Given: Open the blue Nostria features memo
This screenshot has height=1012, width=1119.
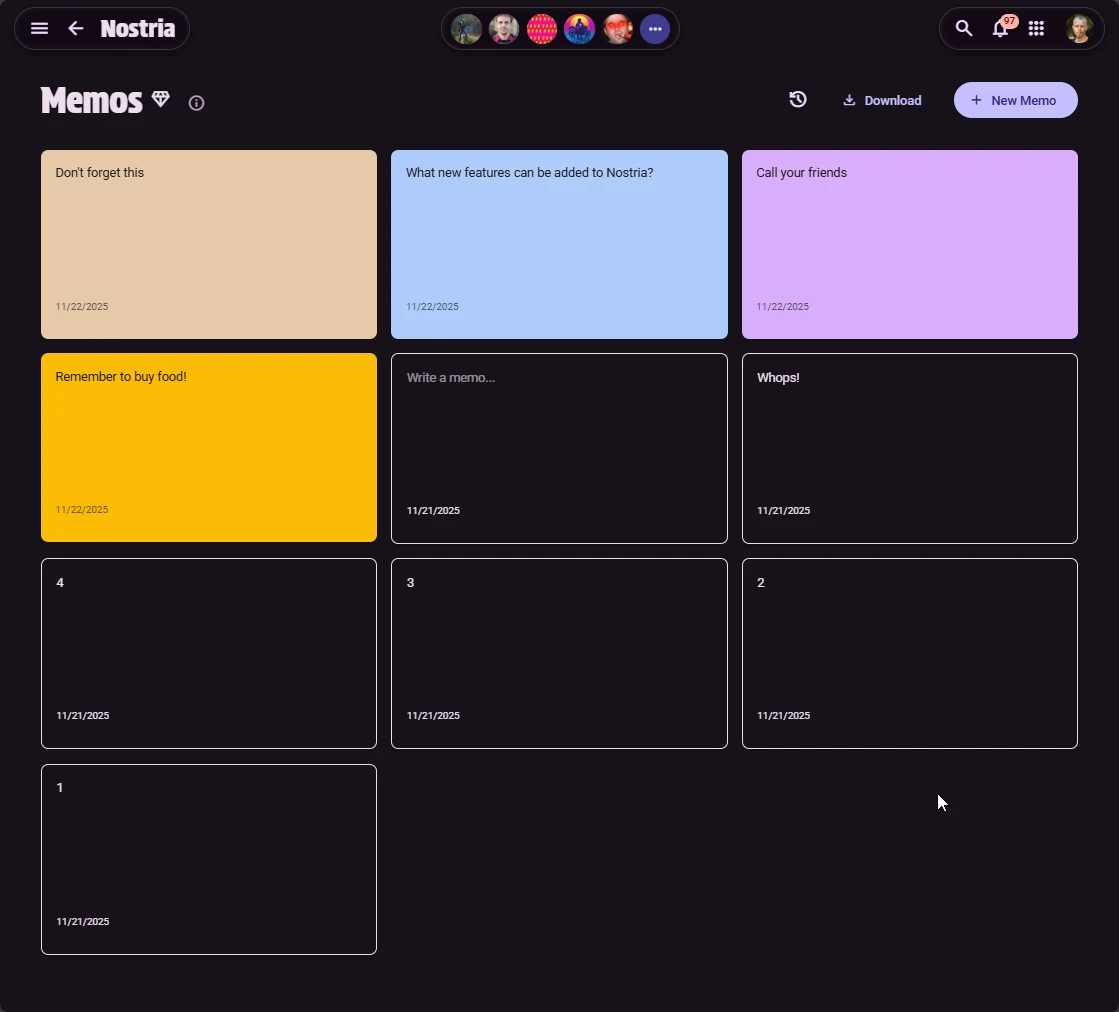Looking at the screenshot, I should point(559,244).
